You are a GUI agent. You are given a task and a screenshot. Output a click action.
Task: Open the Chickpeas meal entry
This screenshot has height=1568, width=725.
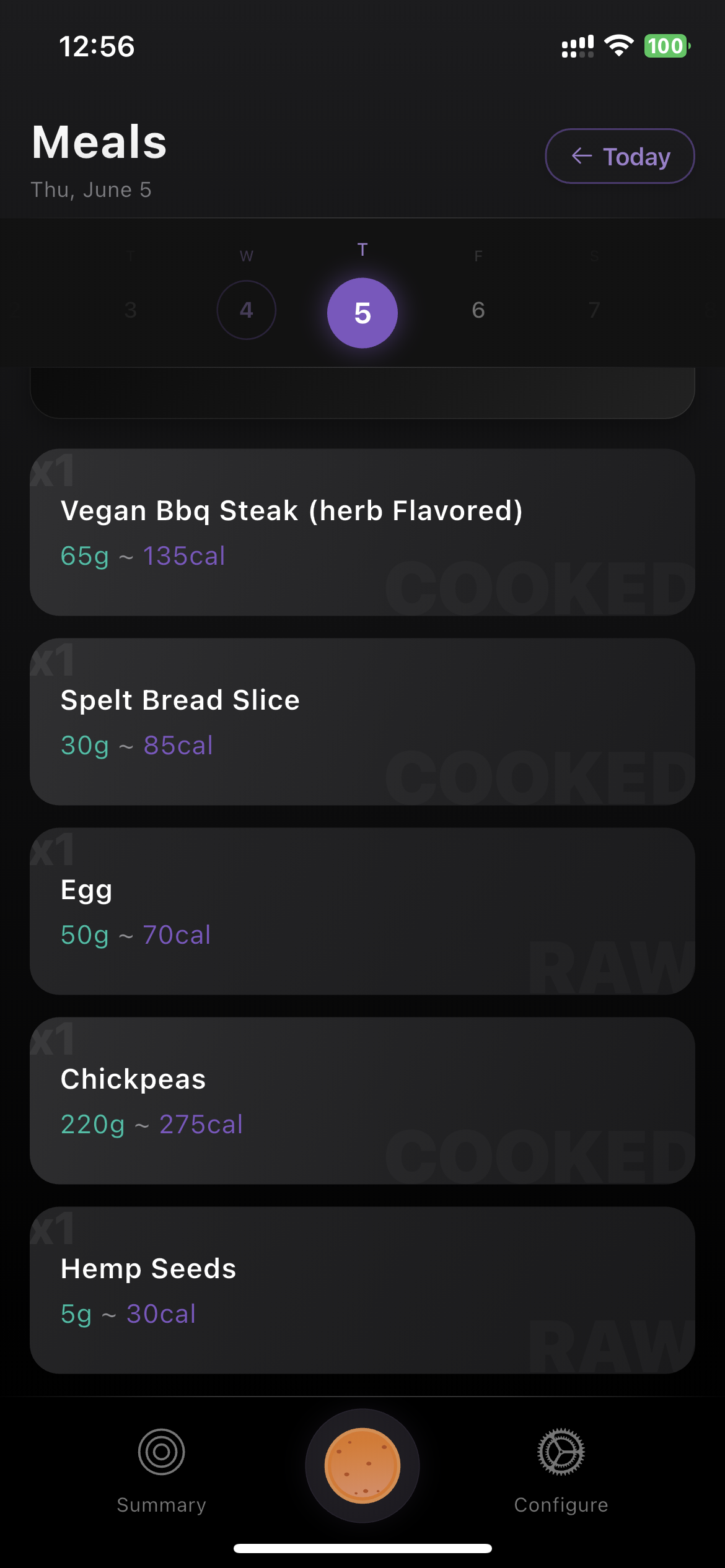coord(362,1100)
